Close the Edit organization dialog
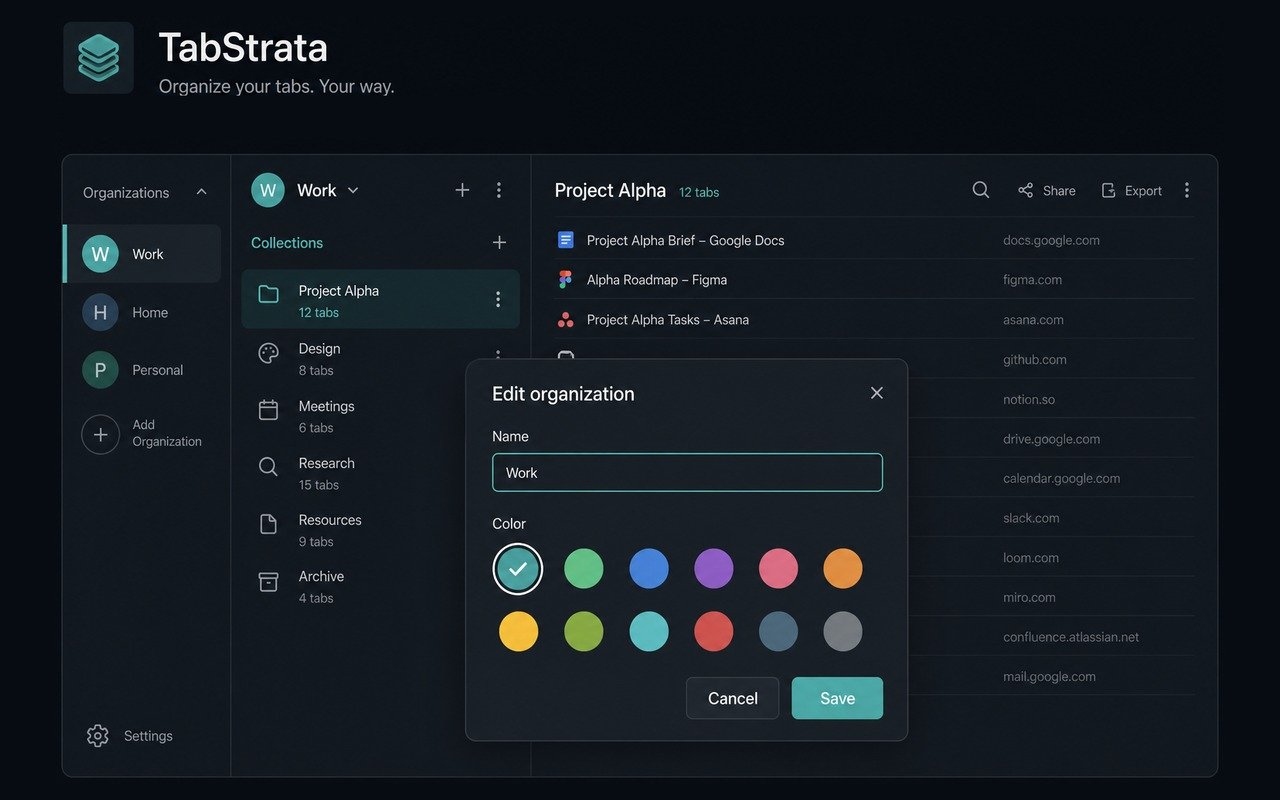Image resolution: width=1280 pixels, height=800 pixels. [877, 393]
